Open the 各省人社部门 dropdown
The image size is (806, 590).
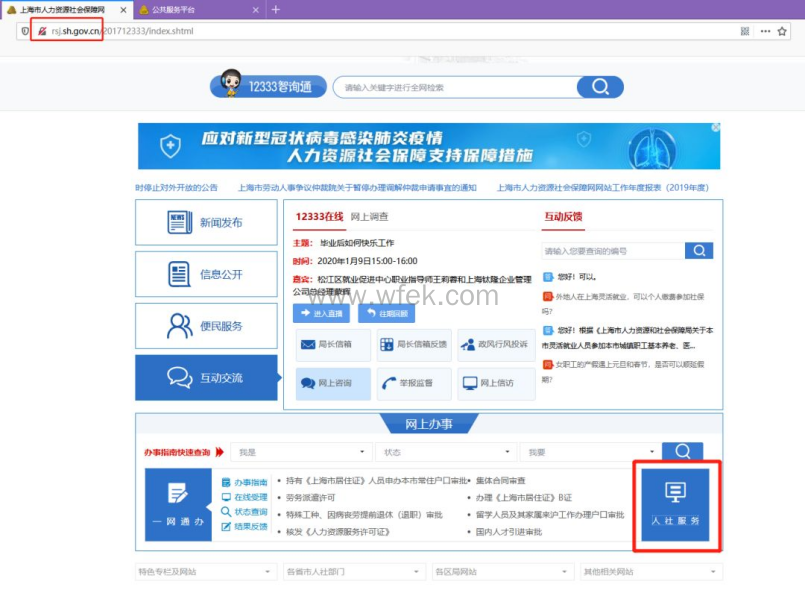pyautogui.click(x=353, y=571)
